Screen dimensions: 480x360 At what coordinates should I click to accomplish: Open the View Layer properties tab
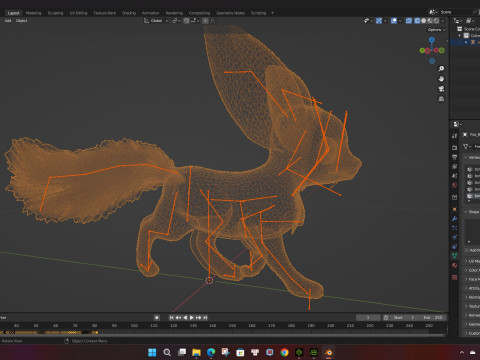pos(455,166)
